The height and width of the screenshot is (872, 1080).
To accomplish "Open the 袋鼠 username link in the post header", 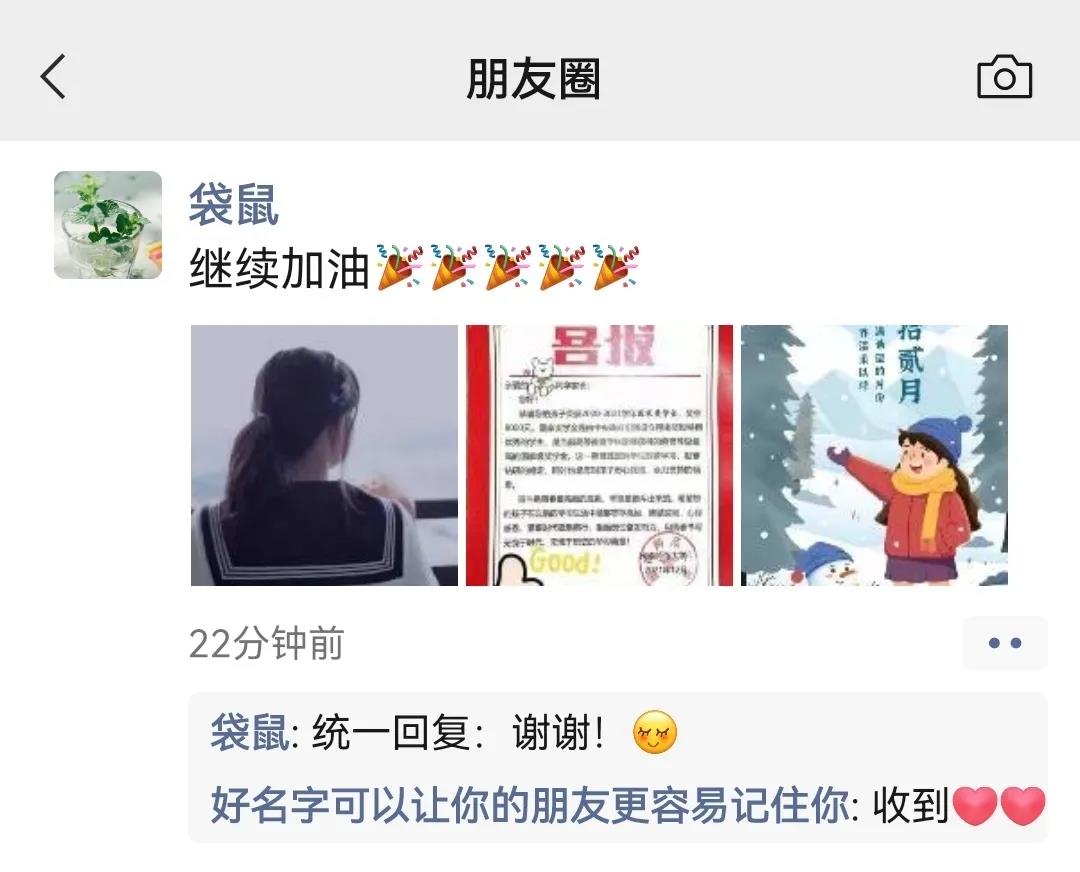I will coord(233,205).
